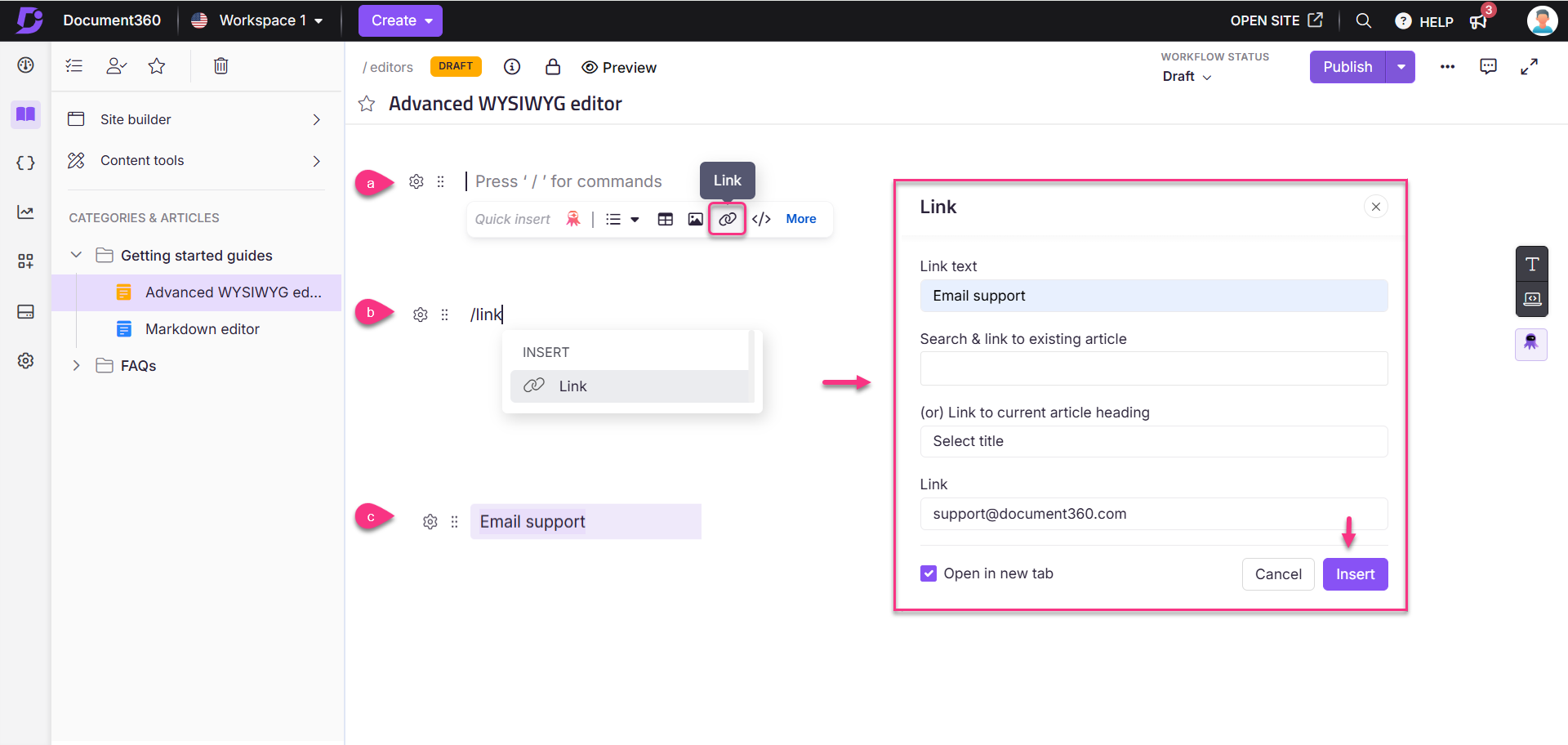Open the Publish dropdown arrow
The image size is (1568, 745).
pyautogui.click(x=1401, y=67)
